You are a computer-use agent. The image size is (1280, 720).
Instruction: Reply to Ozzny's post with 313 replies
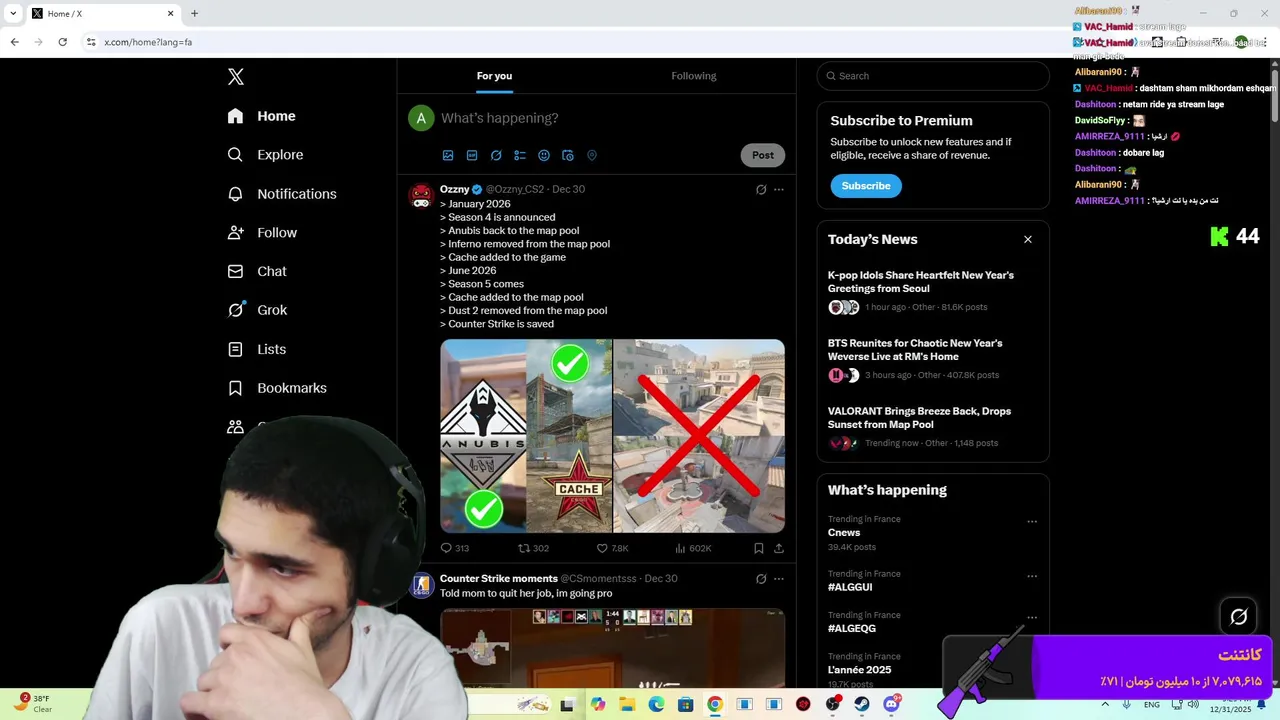pyautogui.click(x=455, y=548)
